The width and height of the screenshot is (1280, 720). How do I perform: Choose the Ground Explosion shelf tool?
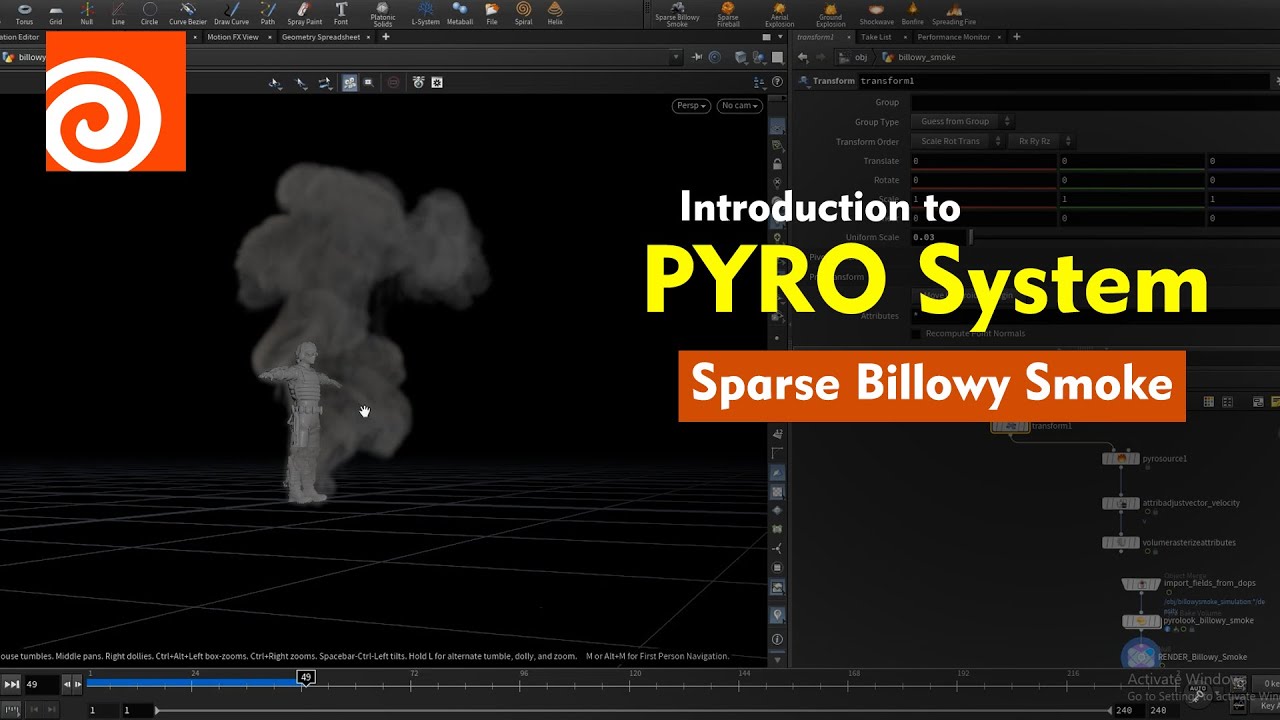[830, 14]
